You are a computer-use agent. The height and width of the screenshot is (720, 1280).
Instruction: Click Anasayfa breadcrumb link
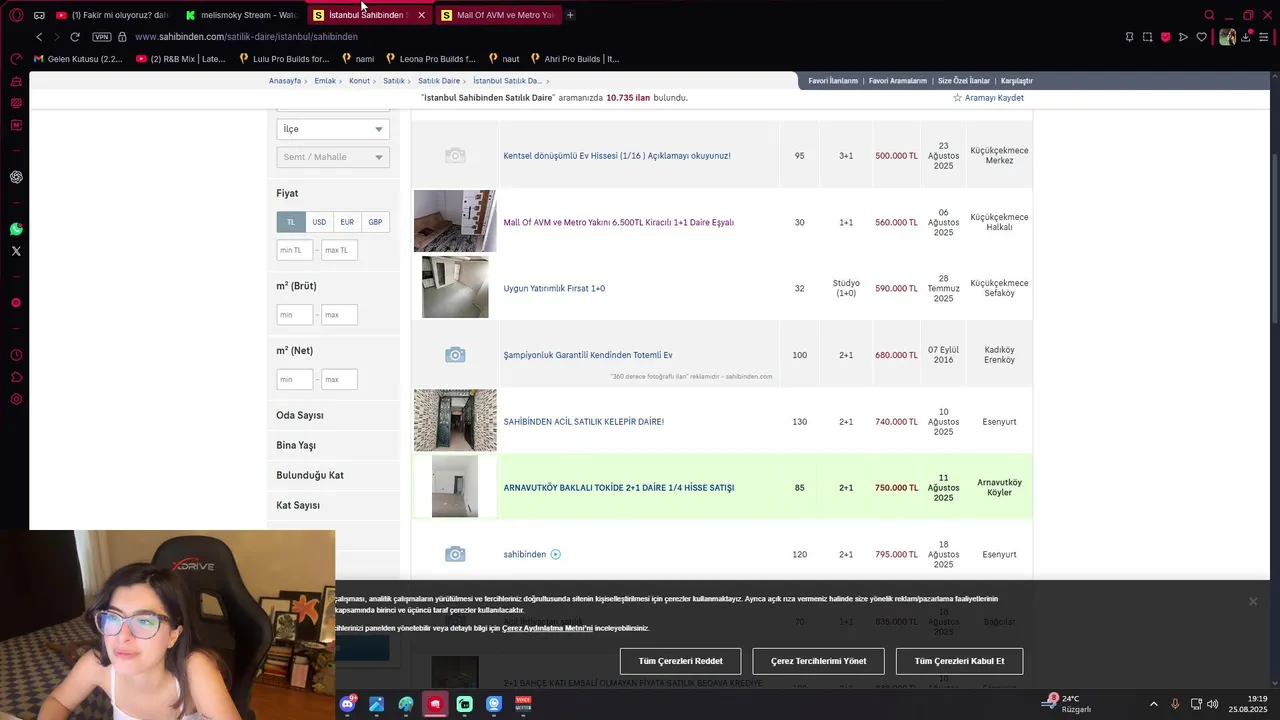[x=285, y=81]
